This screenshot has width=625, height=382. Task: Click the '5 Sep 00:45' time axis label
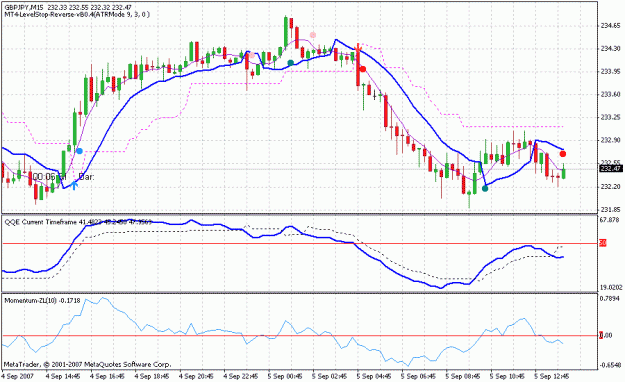[285, 376]
